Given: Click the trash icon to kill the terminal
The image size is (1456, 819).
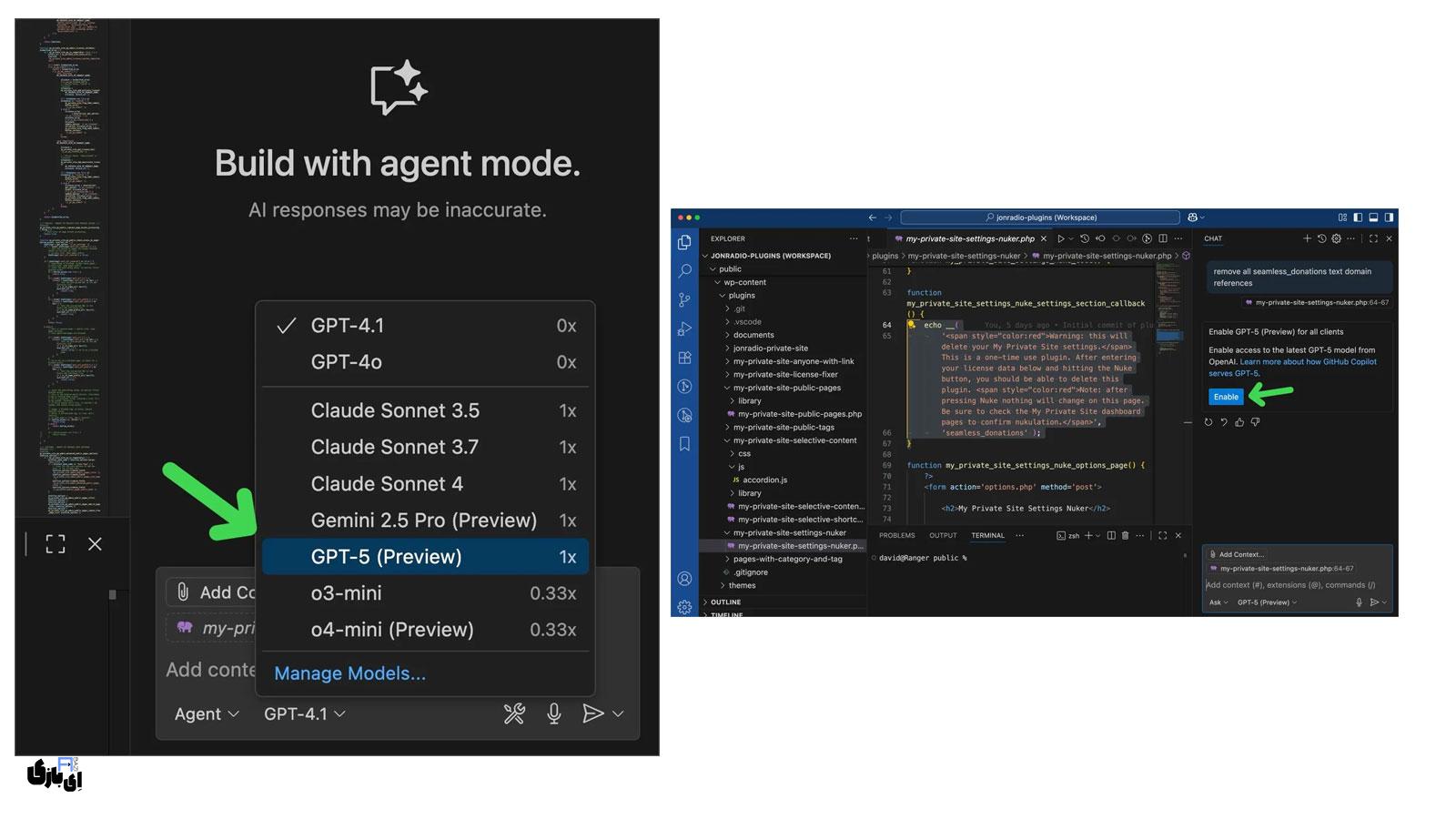Looking at the screenshot, I should 1125,535.
